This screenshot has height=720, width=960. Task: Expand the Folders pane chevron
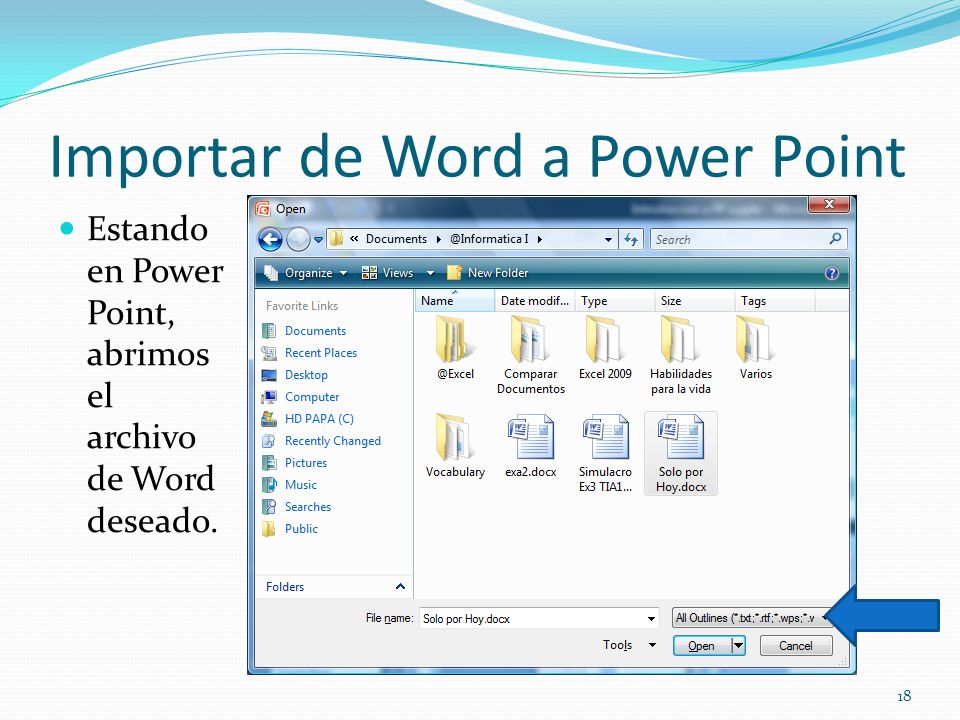(x=400, y=587)
